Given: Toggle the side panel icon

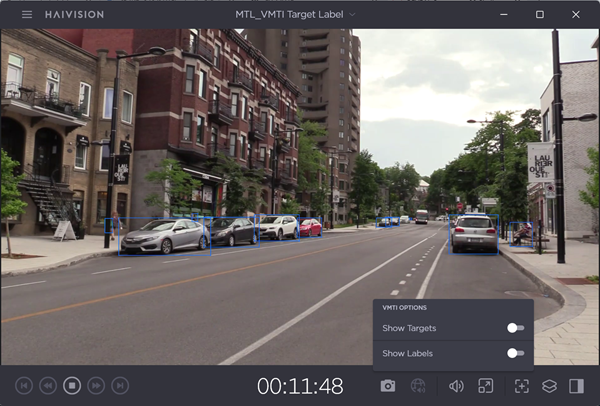Looking at the screenshot, I should pos(576,386).
